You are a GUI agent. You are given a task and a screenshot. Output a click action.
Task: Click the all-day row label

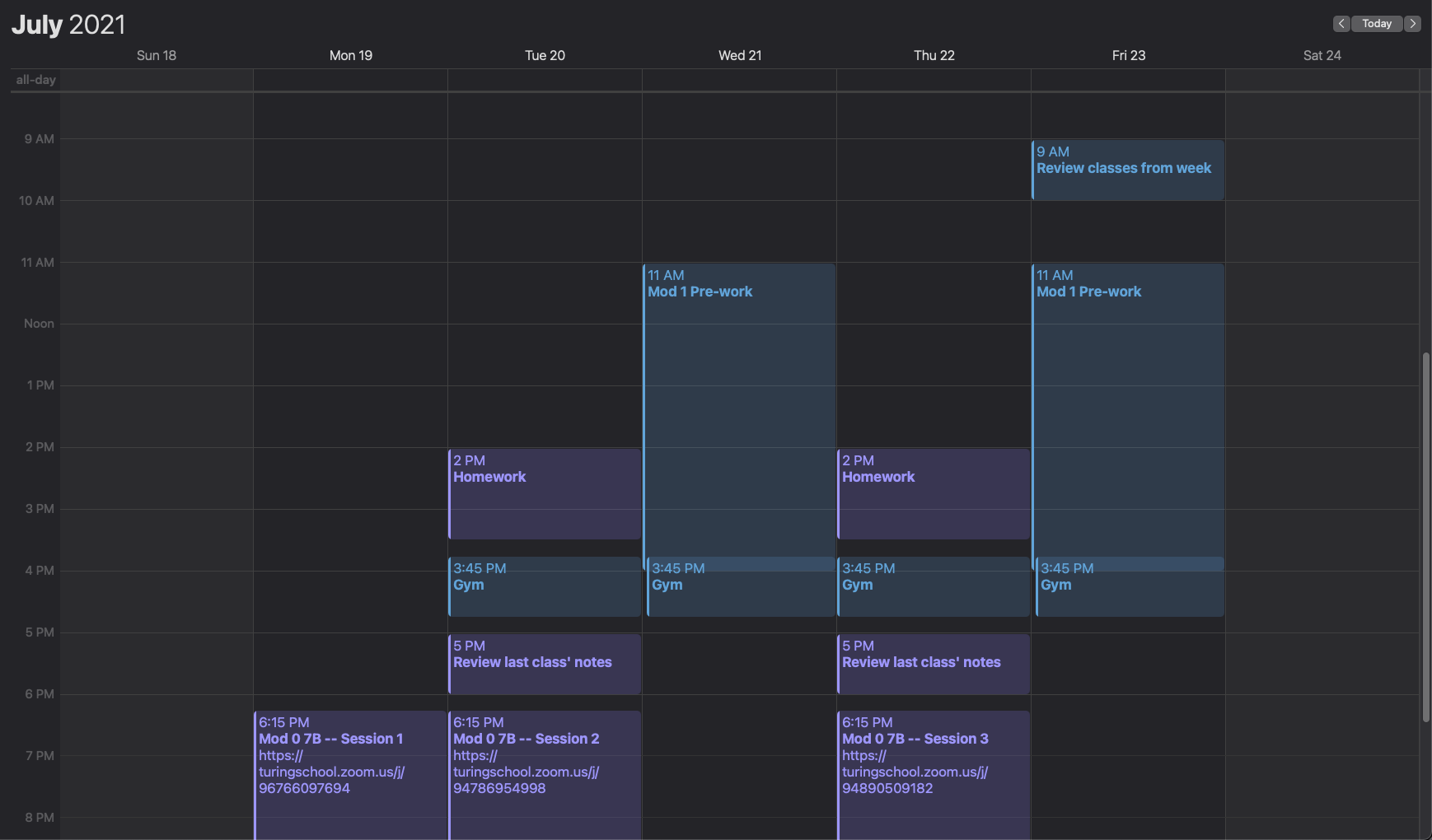pos(35,80)
